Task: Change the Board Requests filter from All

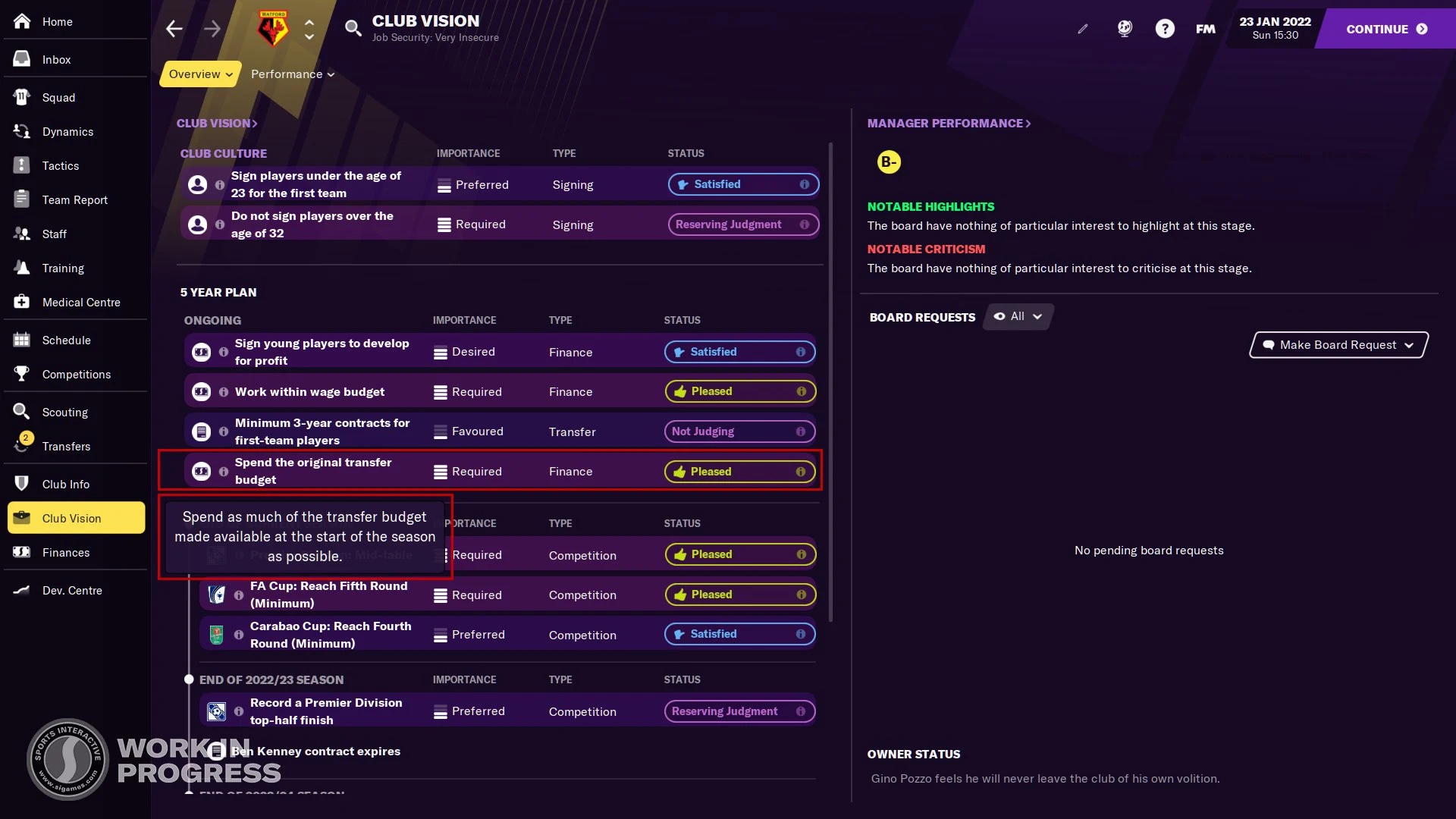Action: pyautogui.click(x=1018, y=316)
